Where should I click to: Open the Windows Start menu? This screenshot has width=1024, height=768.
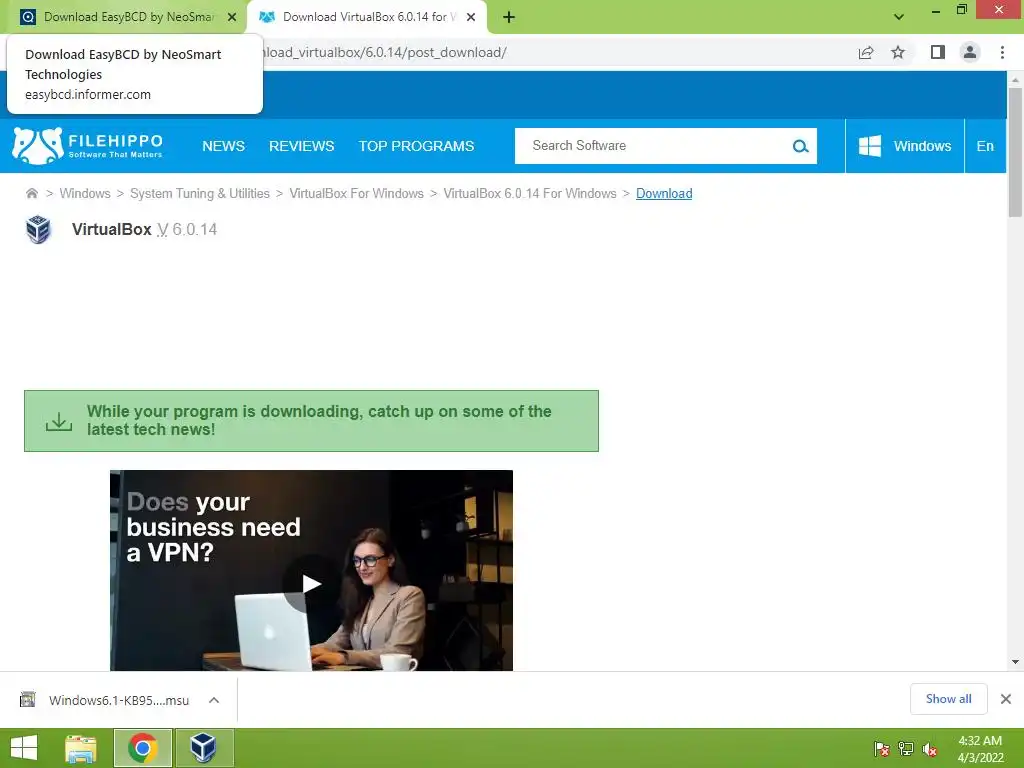tap(24, 748)
